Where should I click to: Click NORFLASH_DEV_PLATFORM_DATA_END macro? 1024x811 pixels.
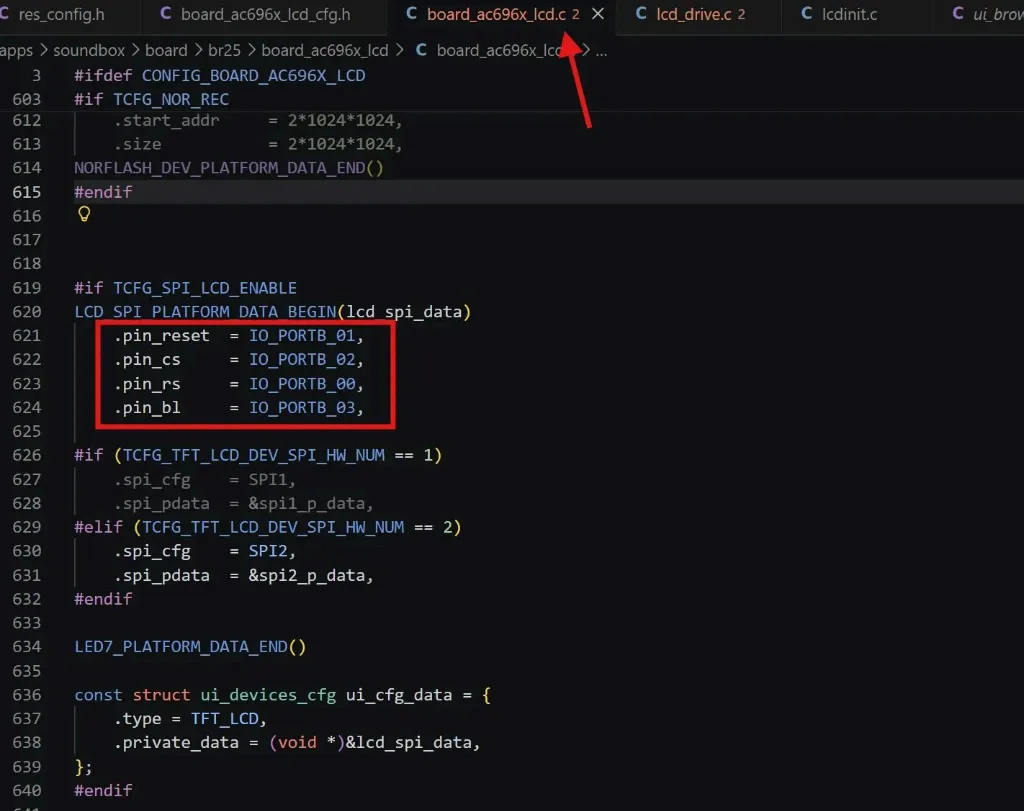219,168
